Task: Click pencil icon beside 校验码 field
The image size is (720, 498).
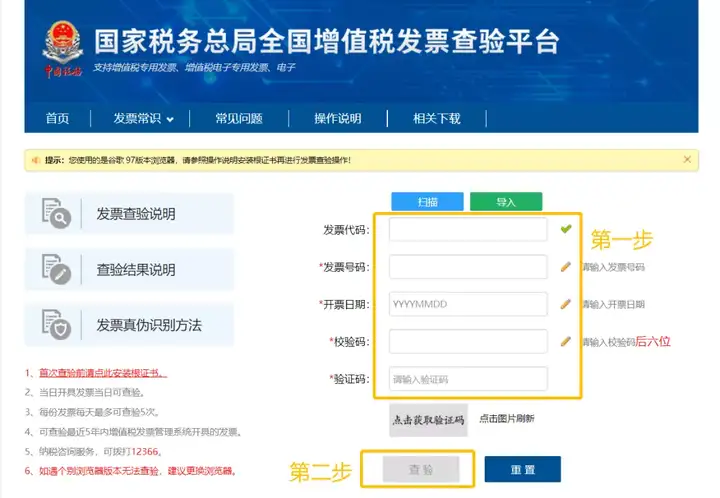Action: (566, 341)
